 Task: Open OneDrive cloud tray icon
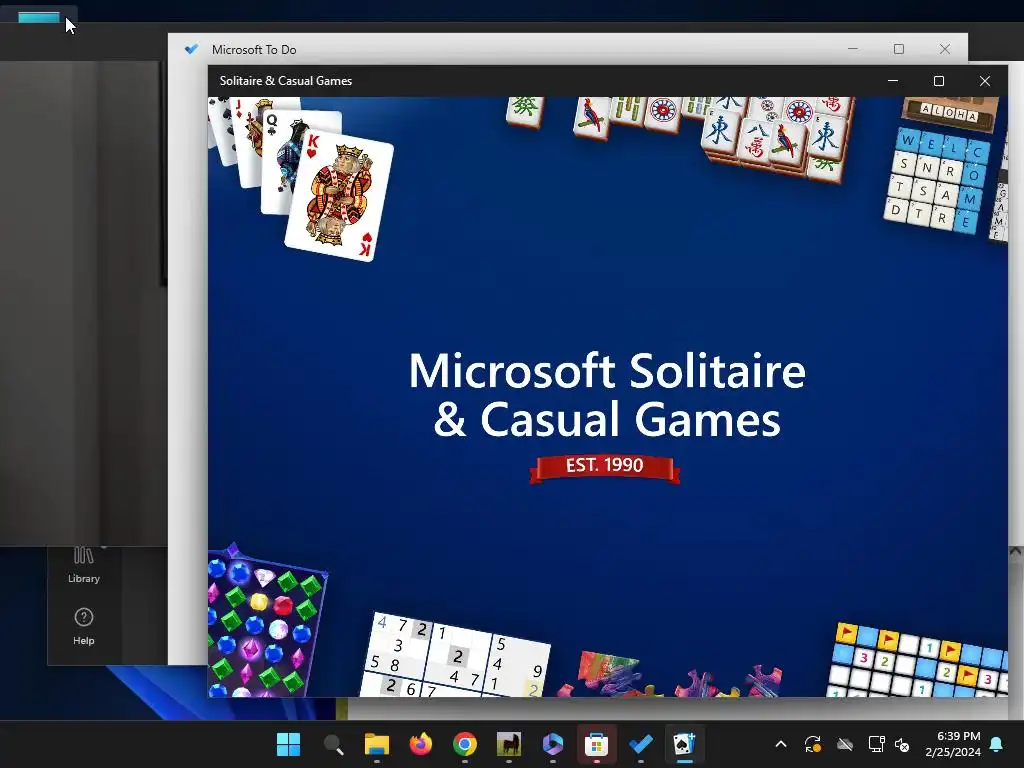point(845,744)
